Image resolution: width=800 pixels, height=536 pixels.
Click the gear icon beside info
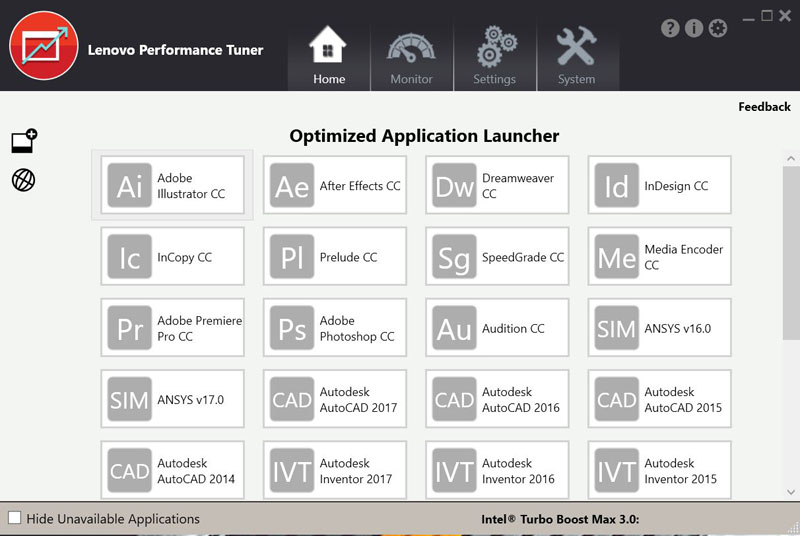(x=718, y=28)
